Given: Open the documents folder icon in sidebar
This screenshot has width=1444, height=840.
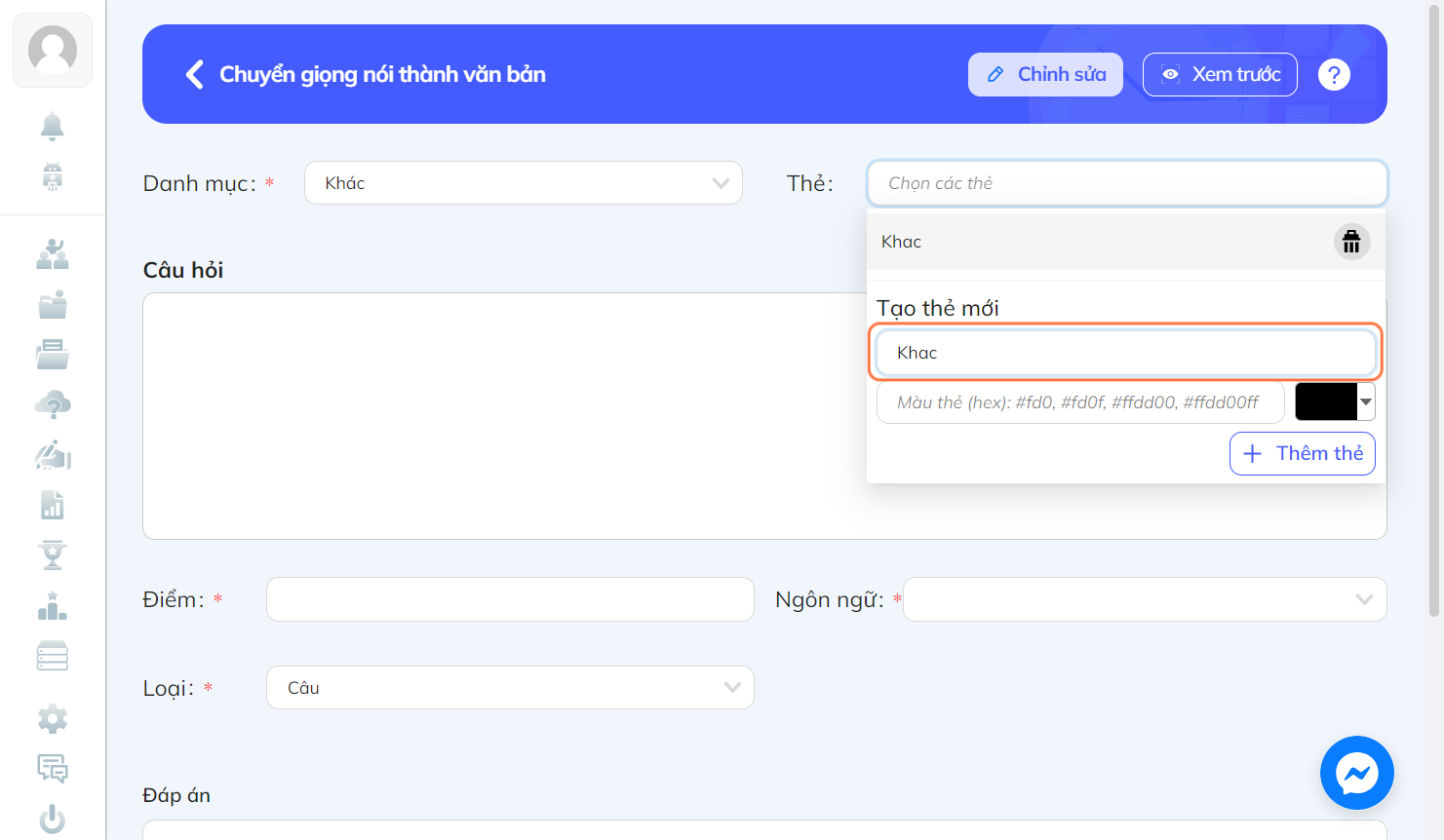Looking at the screenshot, I should tap(53, 355).
